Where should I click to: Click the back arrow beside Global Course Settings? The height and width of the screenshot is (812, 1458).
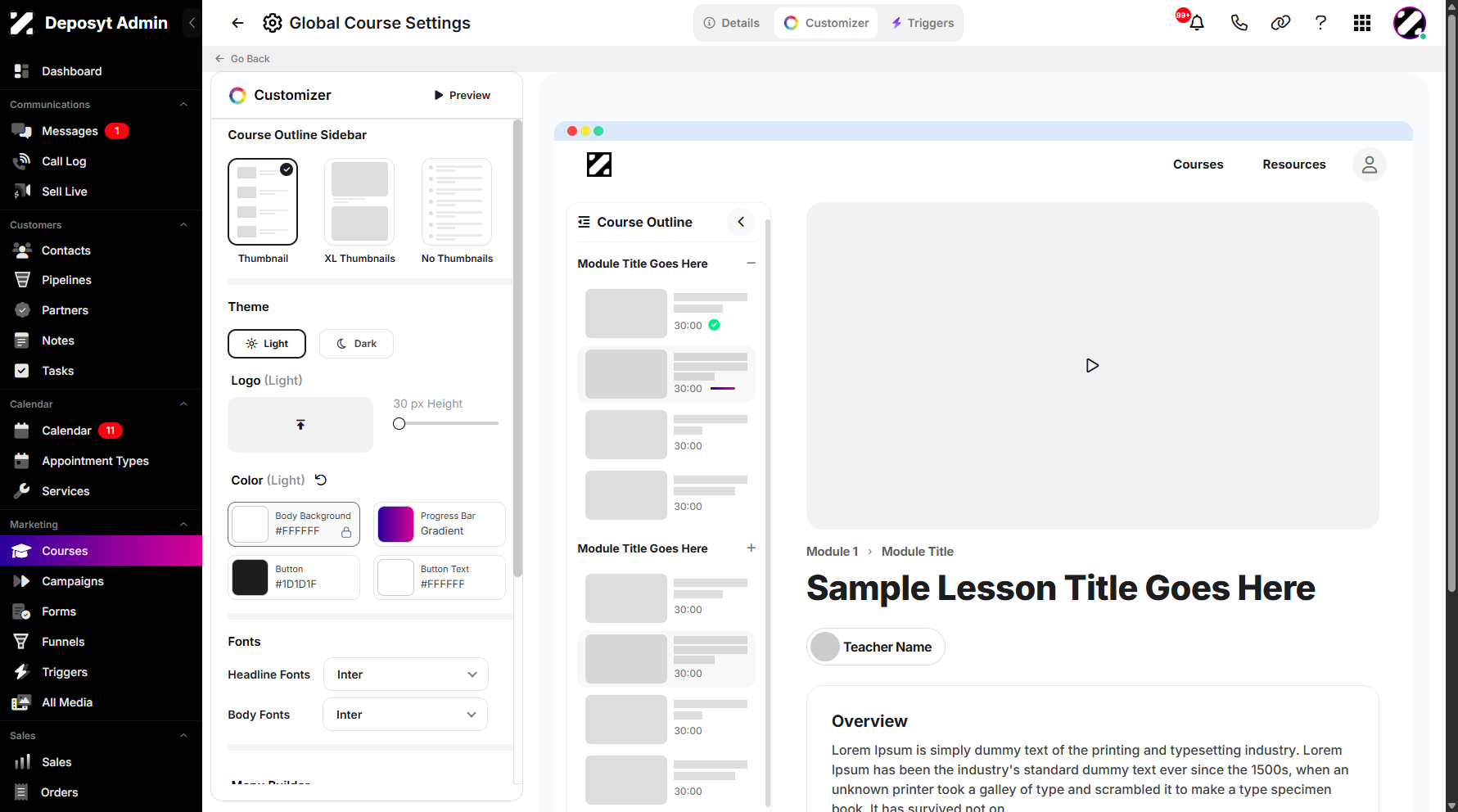(x=237, y=23)
